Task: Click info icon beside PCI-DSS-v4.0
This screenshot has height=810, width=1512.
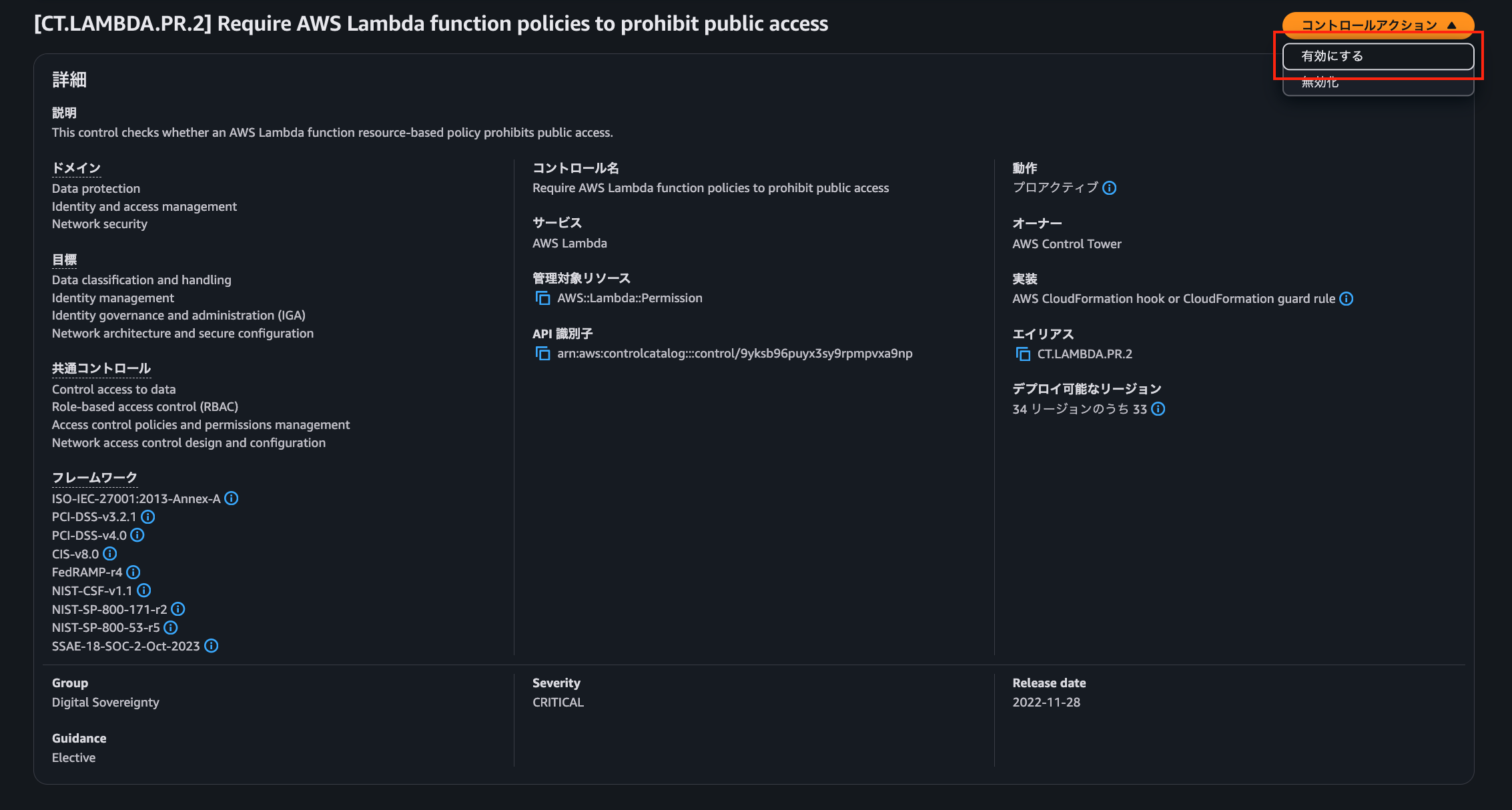Action: (137, 535)
